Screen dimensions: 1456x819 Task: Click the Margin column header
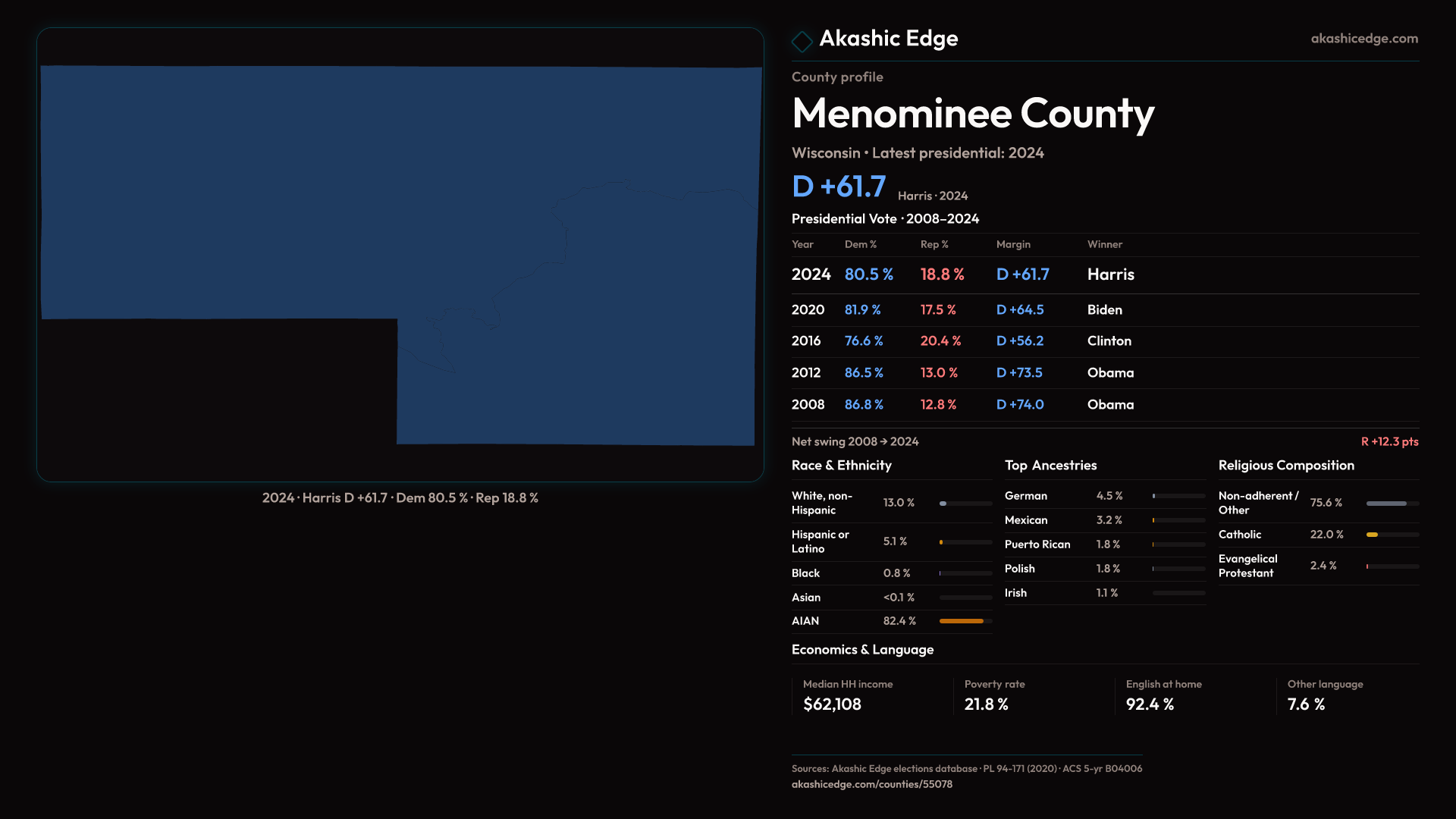[x=1013, y=244]
